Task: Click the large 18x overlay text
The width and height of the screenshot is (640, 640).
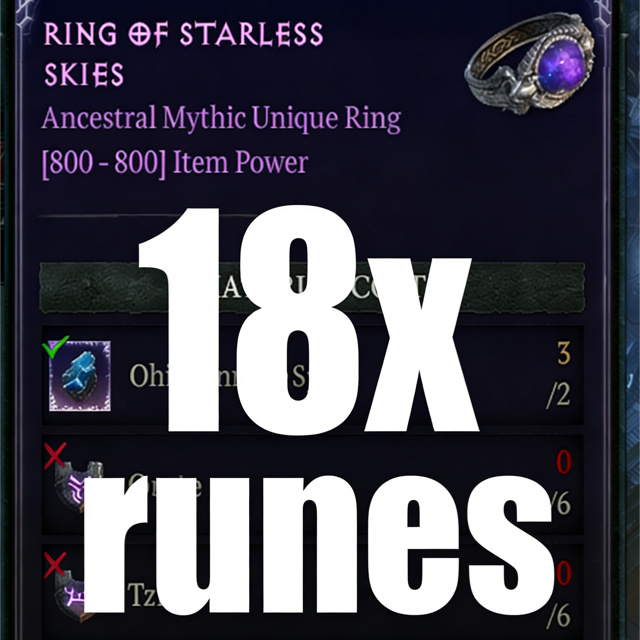Action: 308,320
